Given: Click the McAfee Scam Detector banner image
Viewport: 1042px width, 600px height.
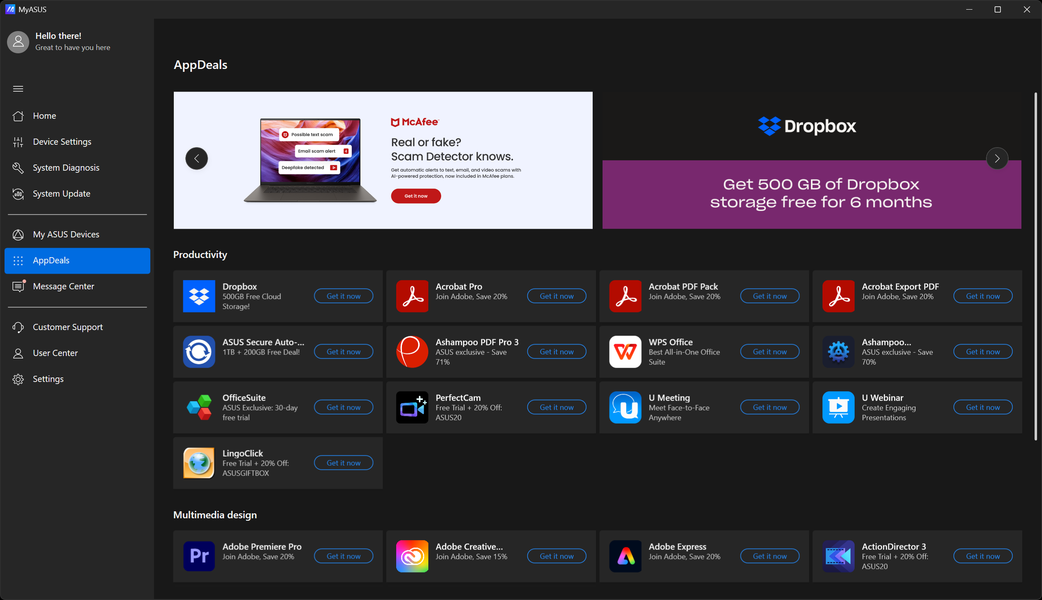Looking at the screenshot, I should point(383,160).
